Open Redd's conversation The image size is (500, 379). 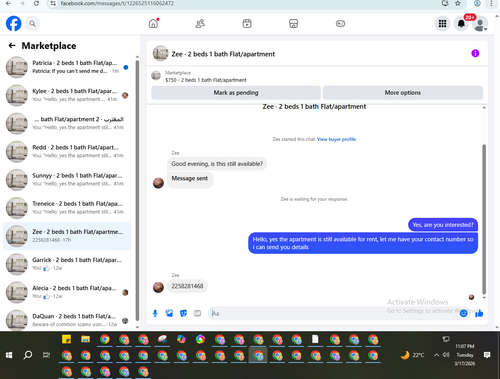pyautogui.click(x=67, y=152)
